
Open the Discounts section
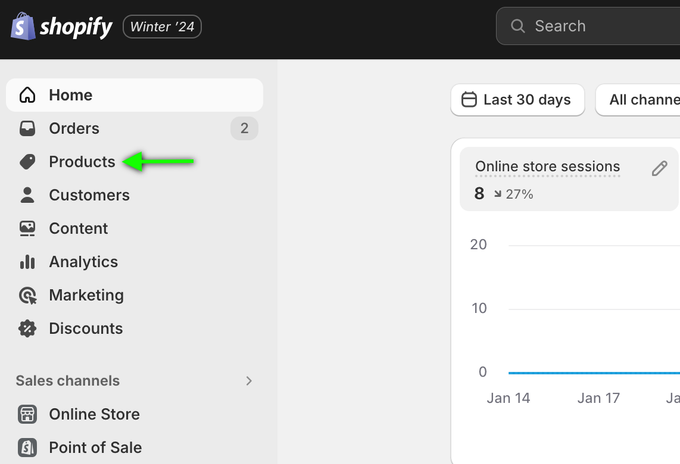coord(86,329)
